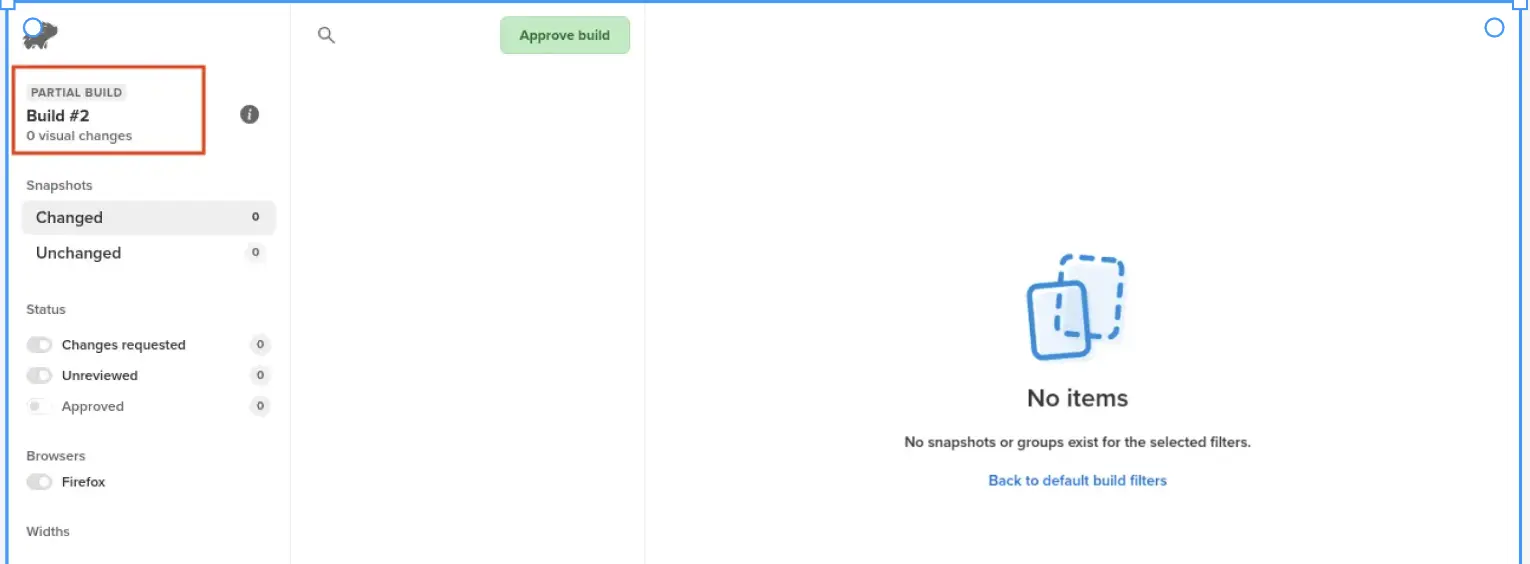The image size is (1530, 564).
Task: Show build info via the i icon
Action: pyautogui.click(x=250, y=114)
